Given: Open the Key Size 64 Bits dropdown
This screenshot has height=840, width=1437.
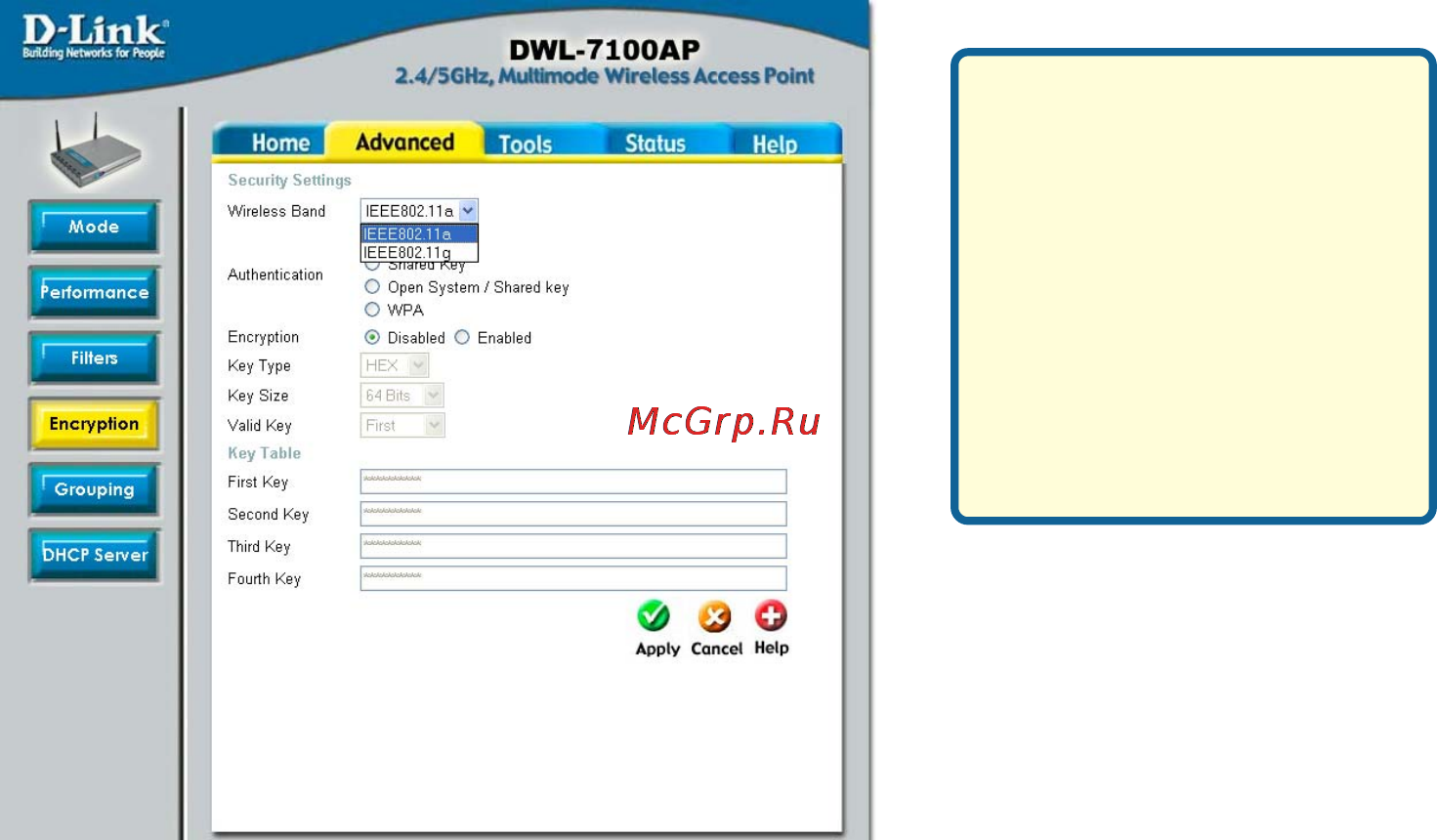Looking at the screenshot, I should [402, 396].
